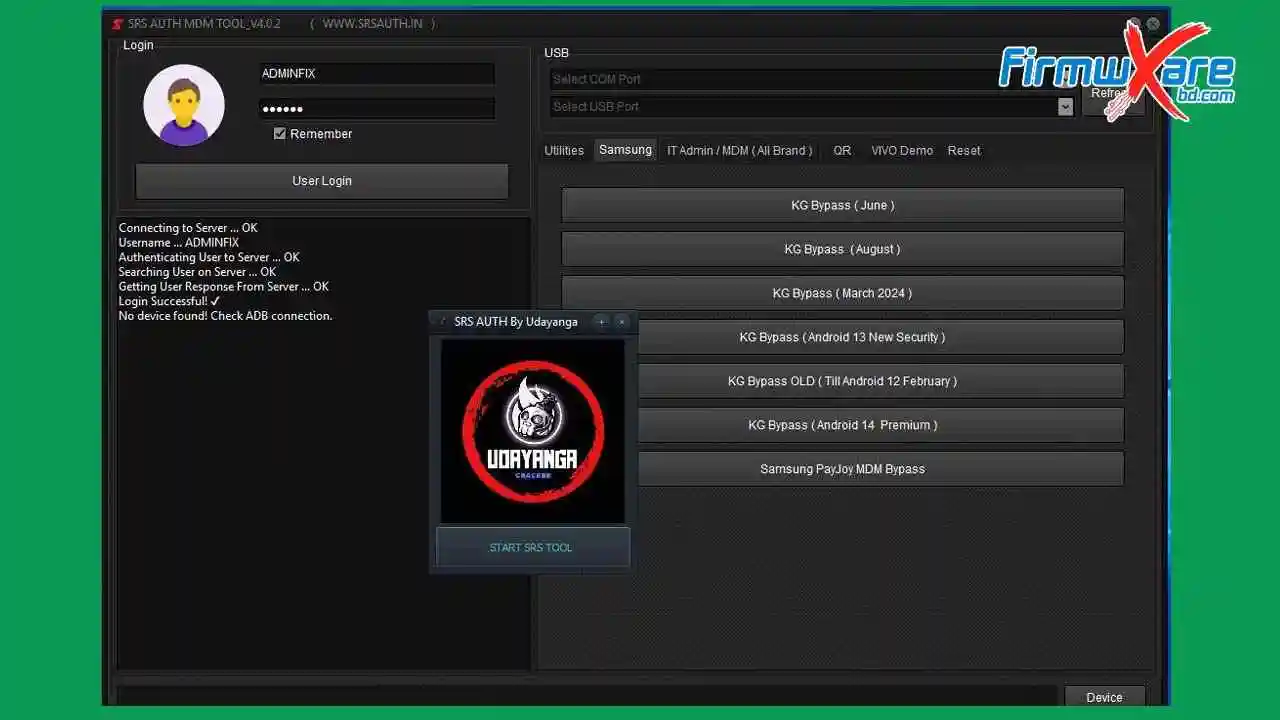Click the Device button

pos(1104,697)
